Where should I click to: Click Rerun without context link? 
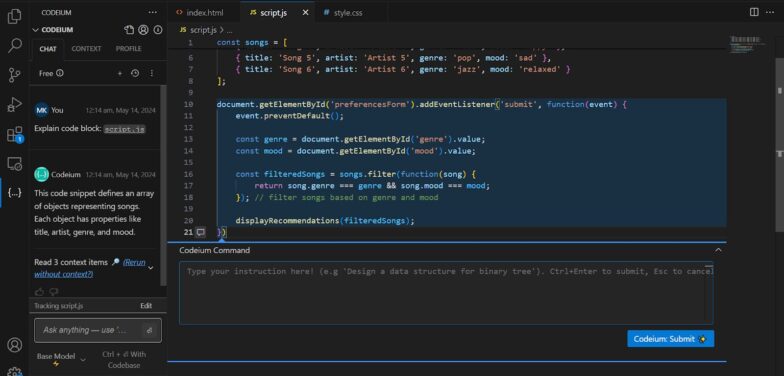[x=90, y=268]
